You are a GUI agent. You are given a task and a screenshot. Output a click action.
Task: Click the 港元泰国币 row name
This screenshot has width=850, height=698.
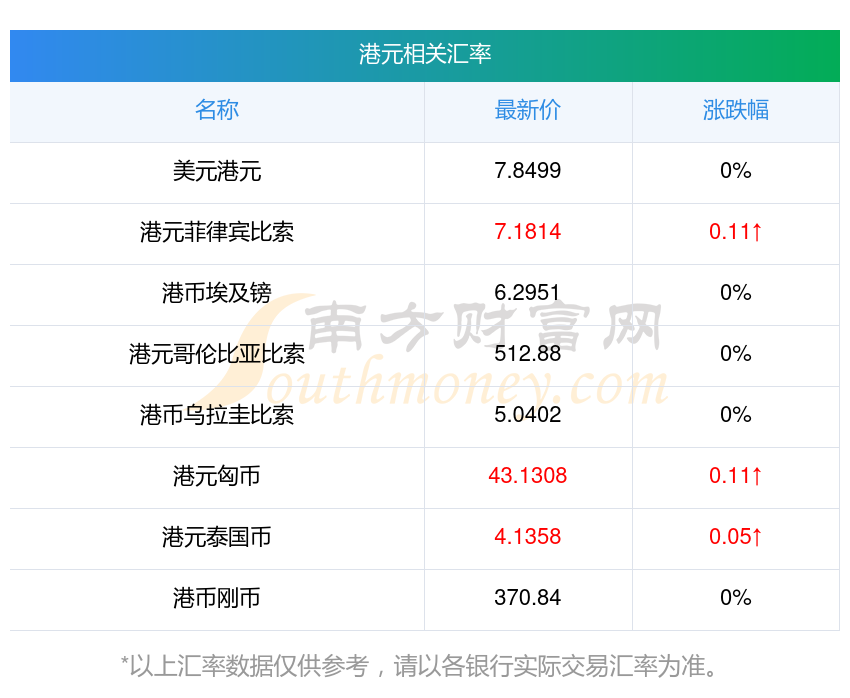217,537
